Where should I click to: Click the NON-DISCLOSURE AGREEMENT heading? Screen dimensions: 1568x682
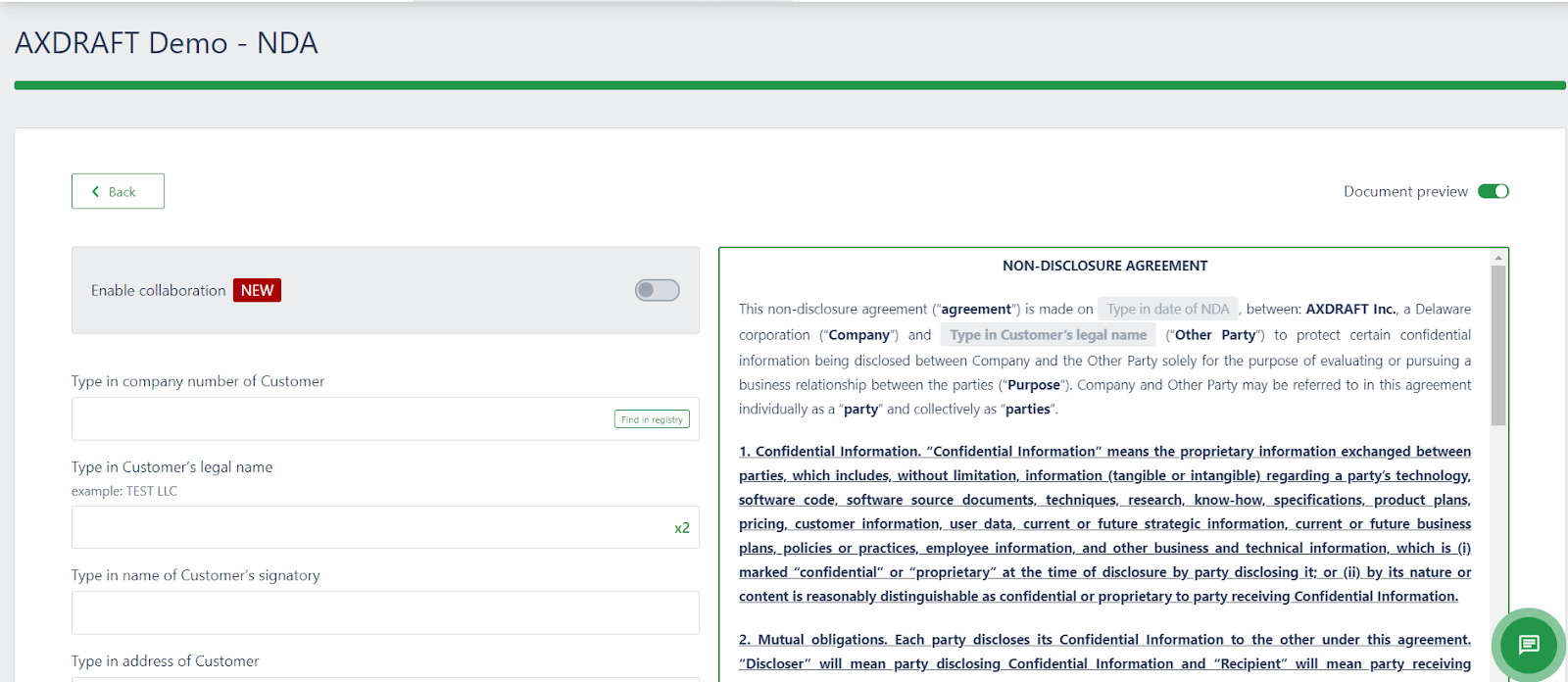[x=1104, y=266]
